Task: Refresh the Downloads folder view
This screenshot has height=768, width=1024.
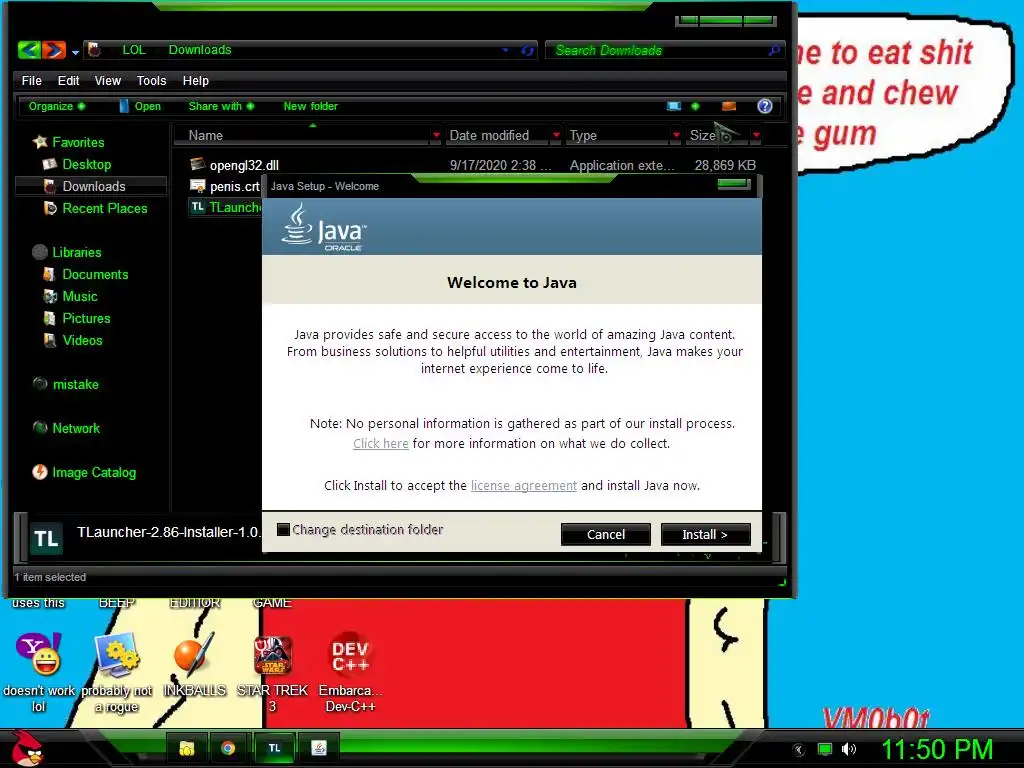Action: (x=527, y=50)
